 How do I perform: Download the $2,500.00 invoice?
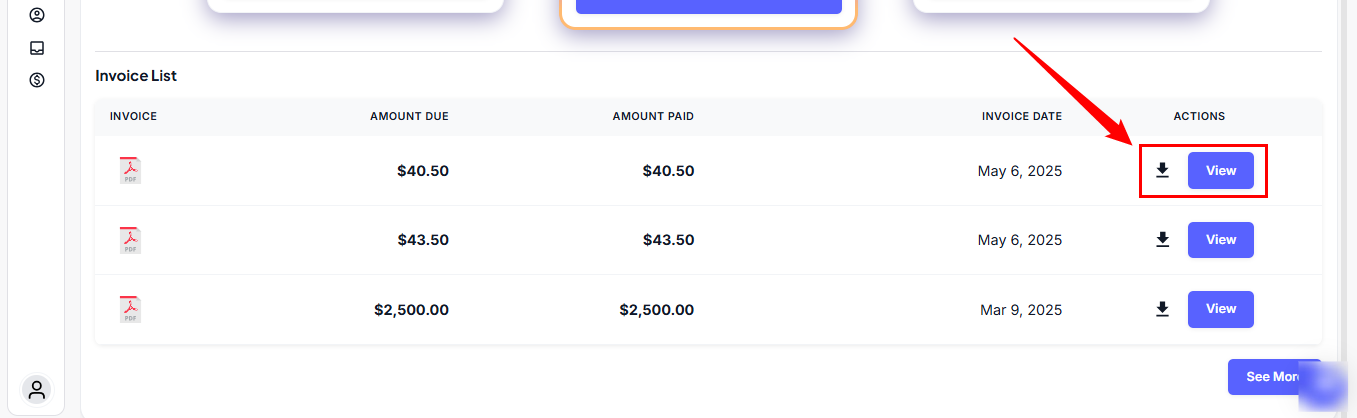point(1162,310)
